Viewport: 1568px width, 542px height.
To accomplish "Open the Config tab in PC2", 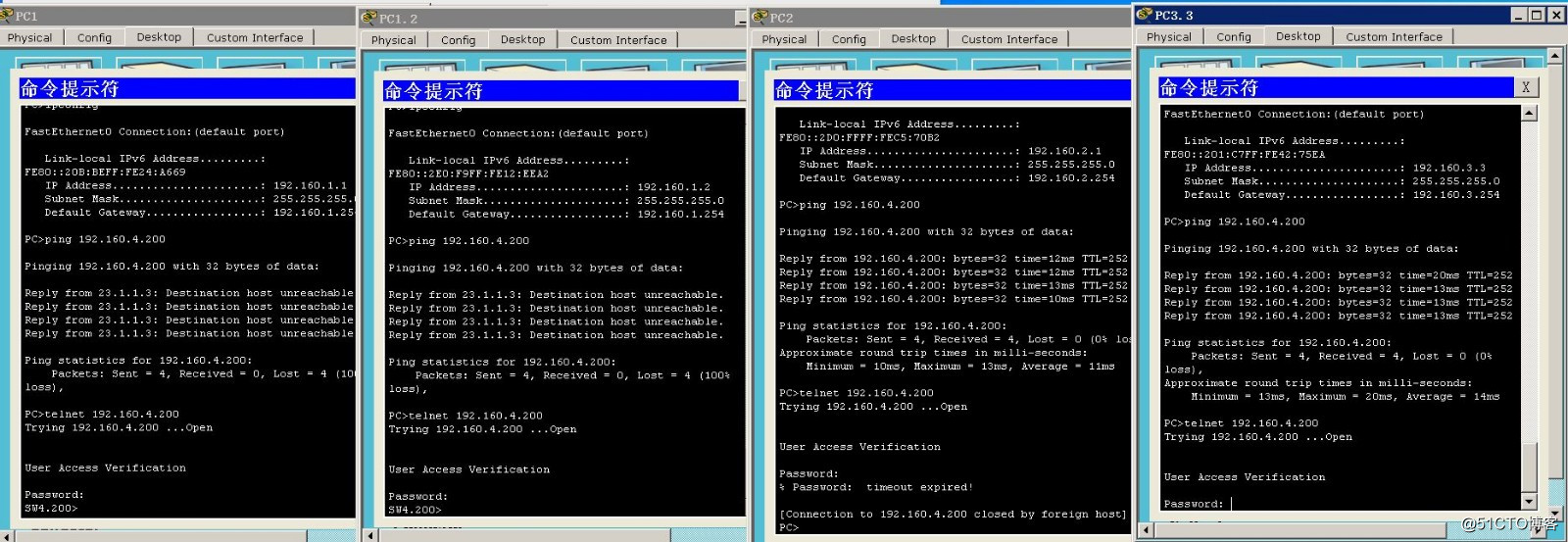I will click(849, 38).
